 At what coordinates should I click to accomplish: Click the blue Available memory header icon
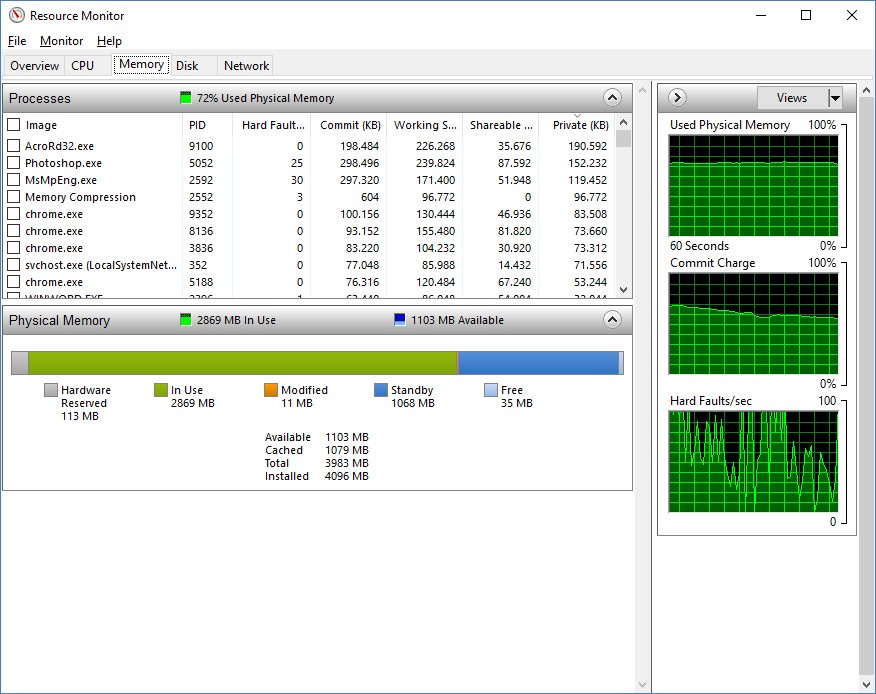click(400, 320)
